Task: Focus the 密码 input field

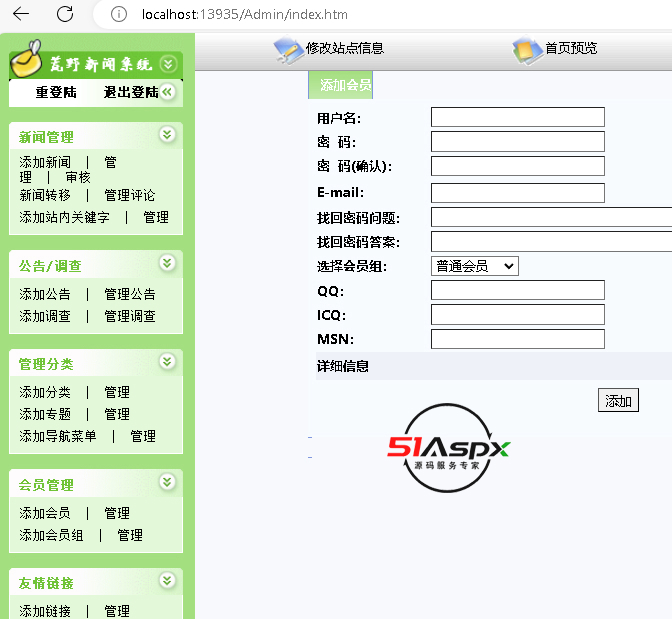Action: (x=518, y=141)
